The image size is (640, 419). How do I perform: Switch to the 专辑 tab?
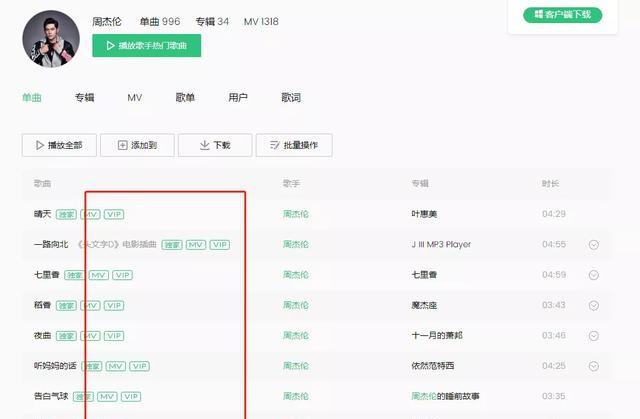[84, 98]
